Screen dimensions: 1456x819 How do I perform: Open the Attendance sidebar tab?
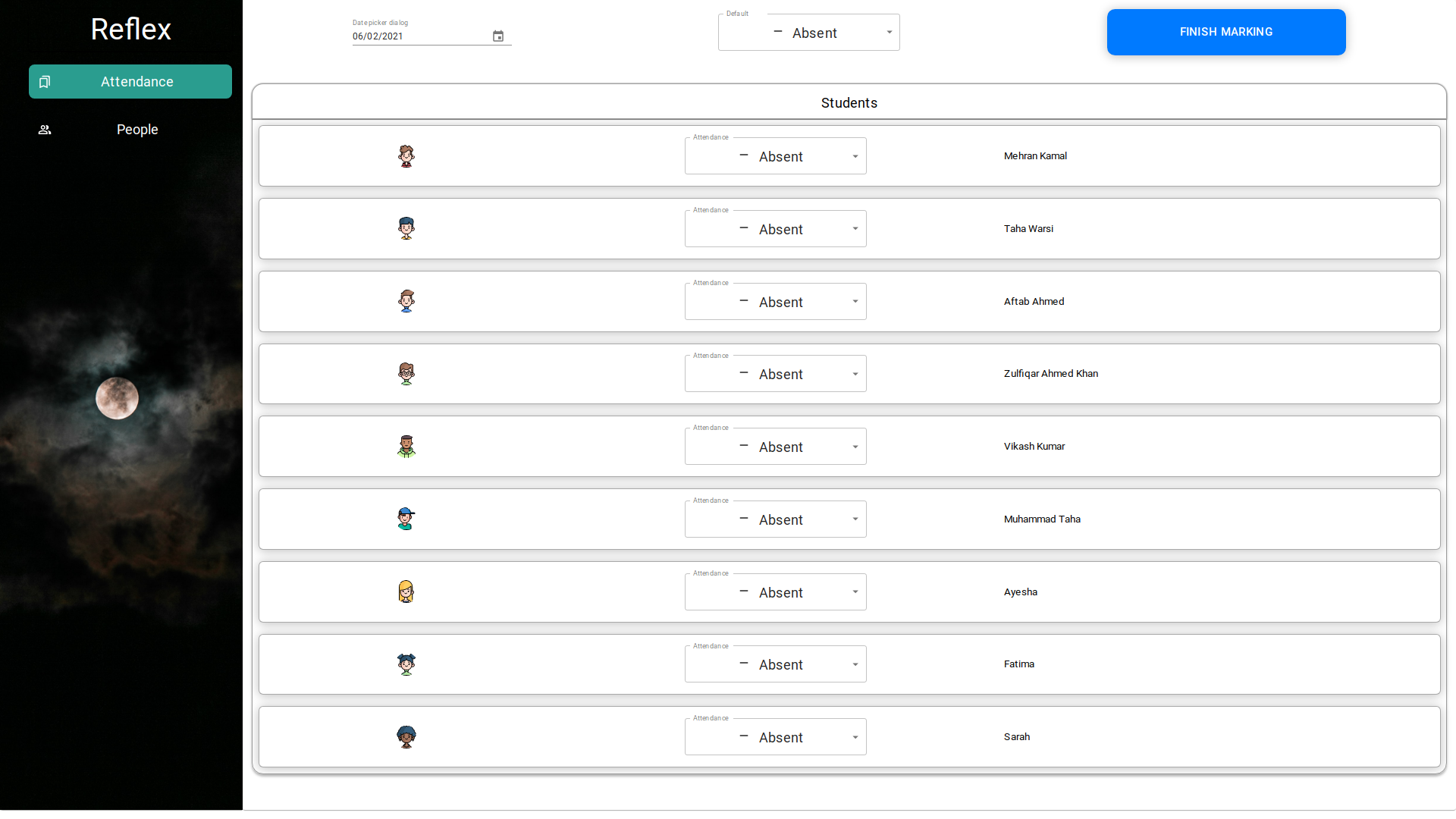tap(130, 82)
